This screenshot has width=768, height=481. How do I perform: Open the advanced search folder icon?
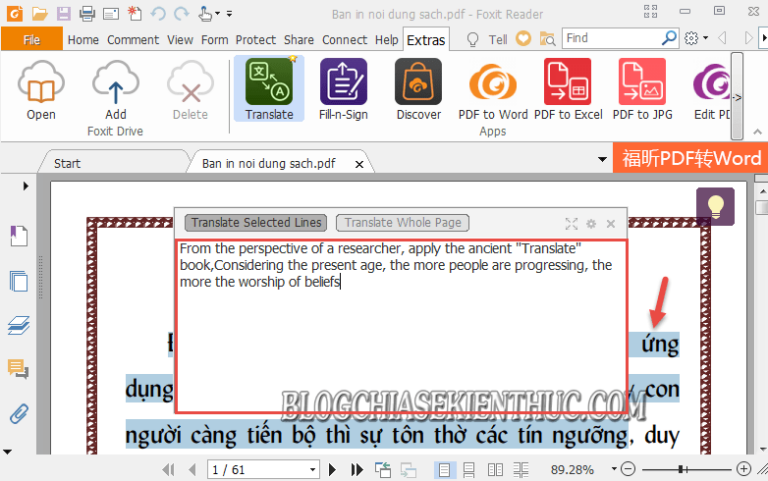point(547,38)
